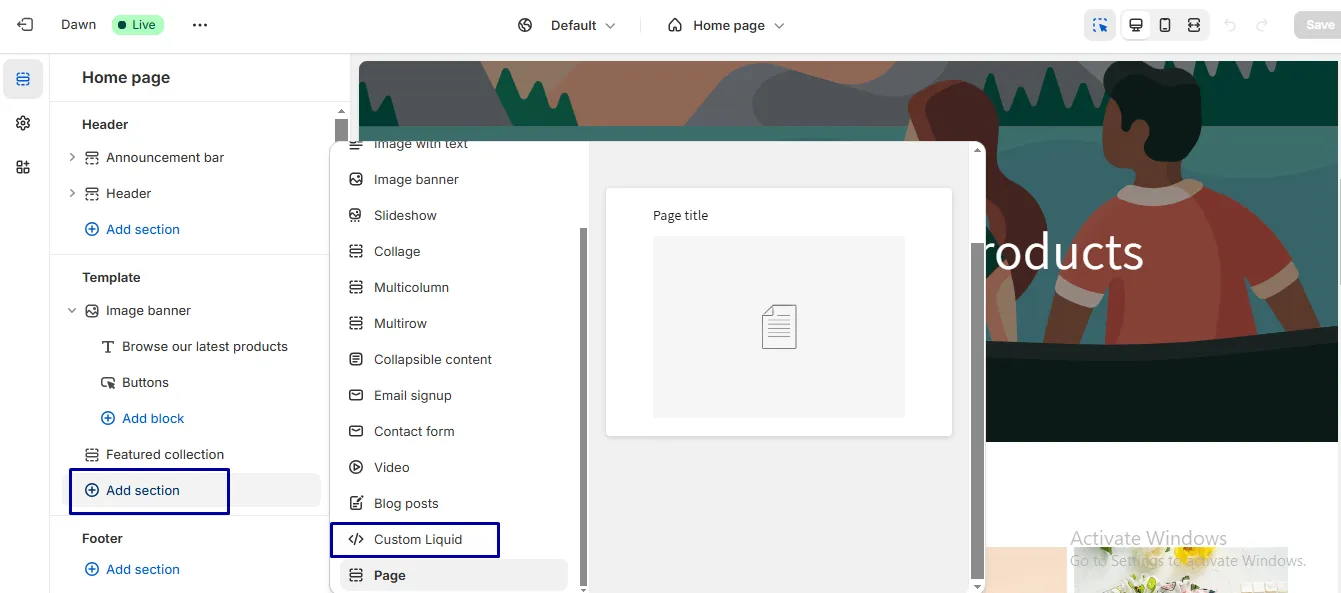Viewport: 1341px width, 593px height.
Task: Click the Custom Liquid code icon
Action: point(355,539)
